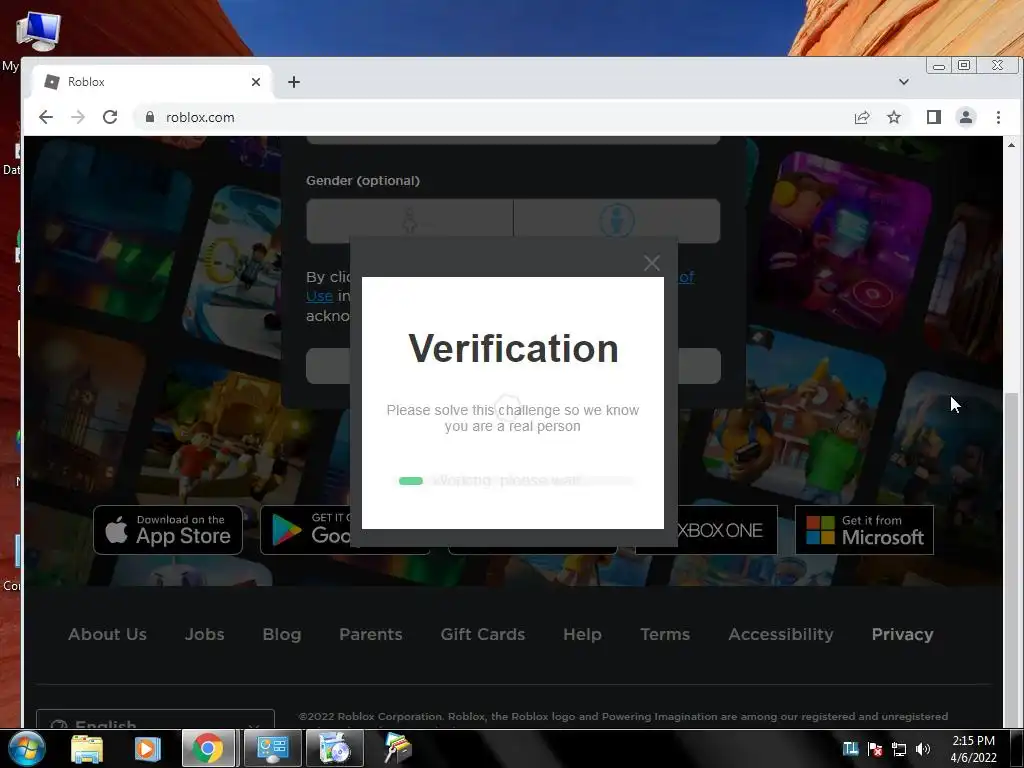Bookmark this tab with the star
The width and height of the screenshot is (1024, 768).
click(894, 117)
